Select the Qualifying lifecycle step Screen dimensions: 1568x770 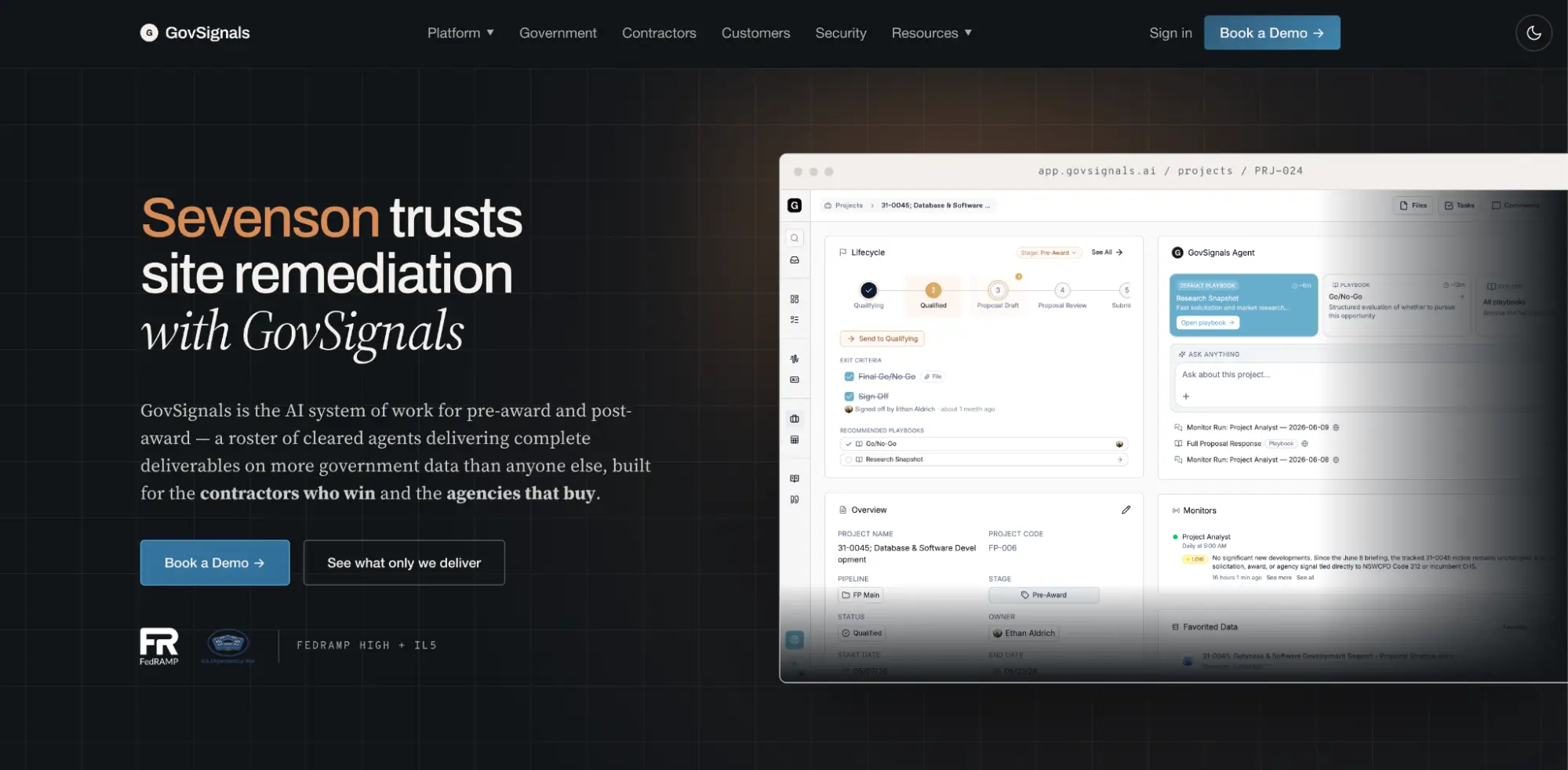(x=868, y=296)
